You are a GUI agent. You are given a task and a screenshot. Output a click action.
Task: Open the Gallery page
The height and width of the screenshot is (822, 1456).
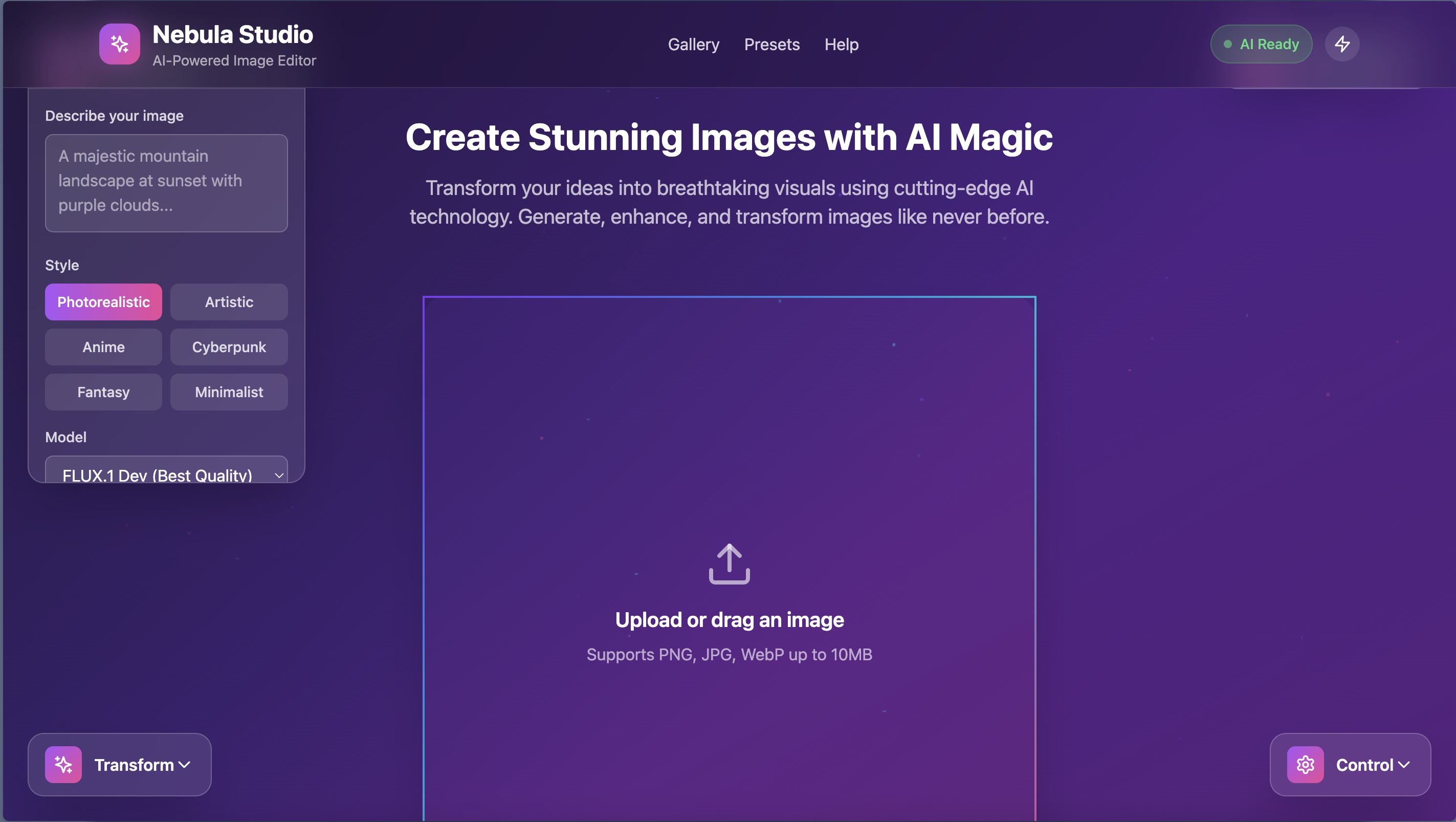click(x=694, y=44)
